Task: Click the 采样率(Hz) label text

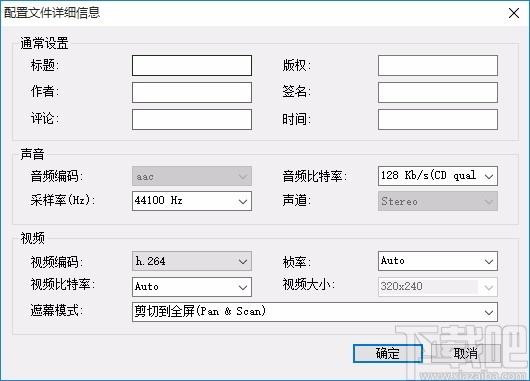Action: [63, 200]
